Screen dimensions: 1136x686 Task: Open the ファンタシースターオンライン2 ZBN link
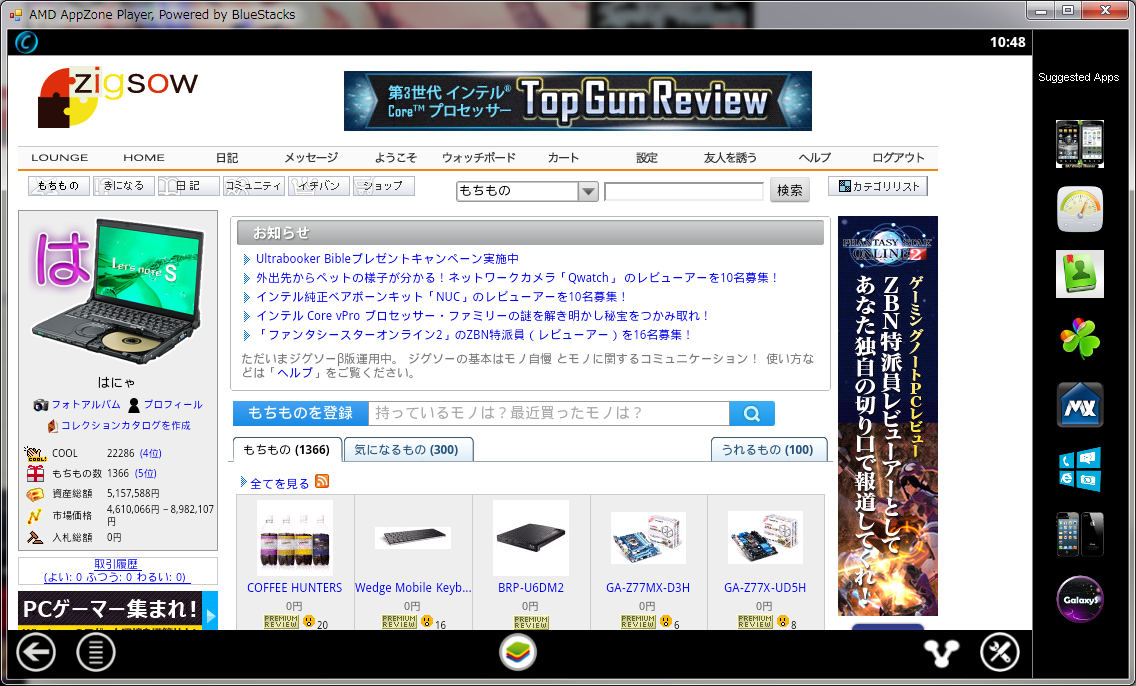pos(475,335)
